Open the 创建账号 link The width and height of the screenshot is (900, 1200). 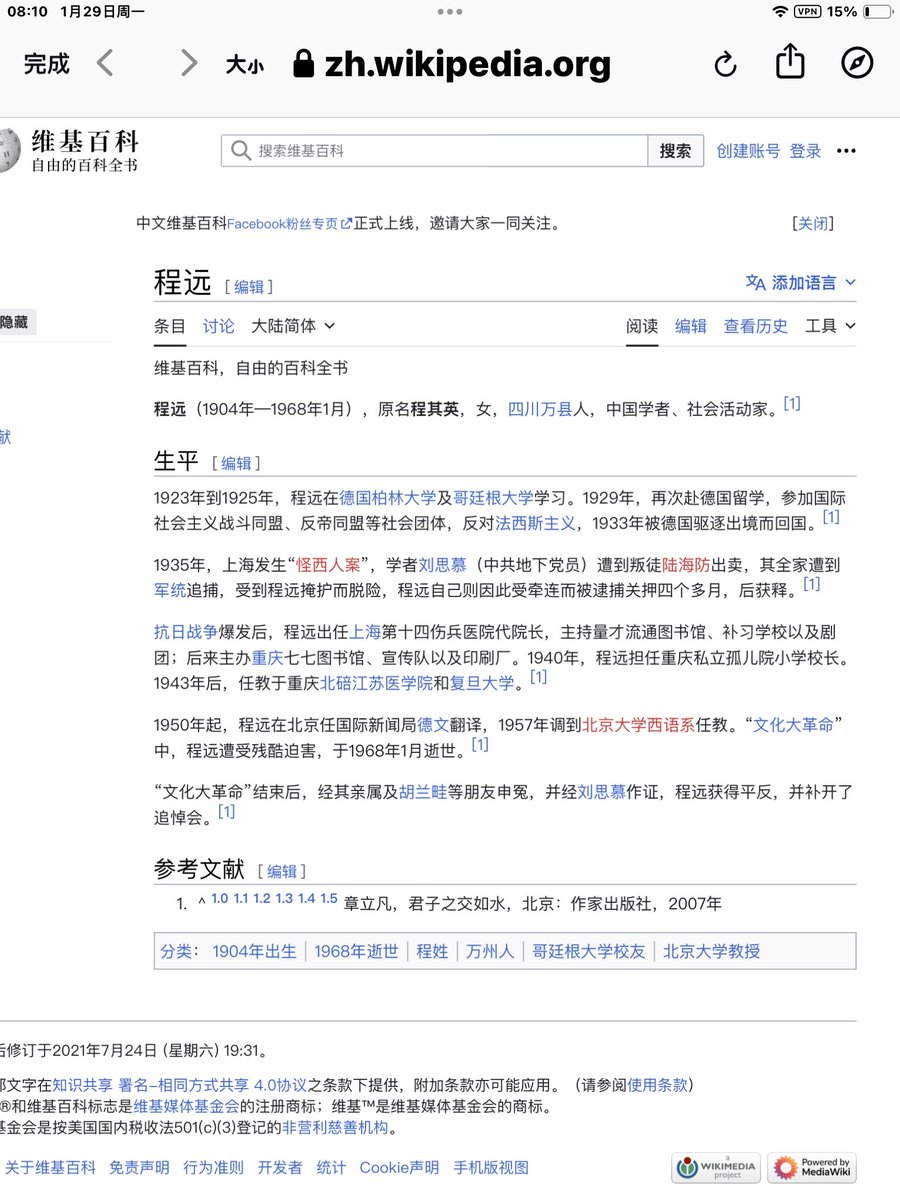(x=748, y=151)
